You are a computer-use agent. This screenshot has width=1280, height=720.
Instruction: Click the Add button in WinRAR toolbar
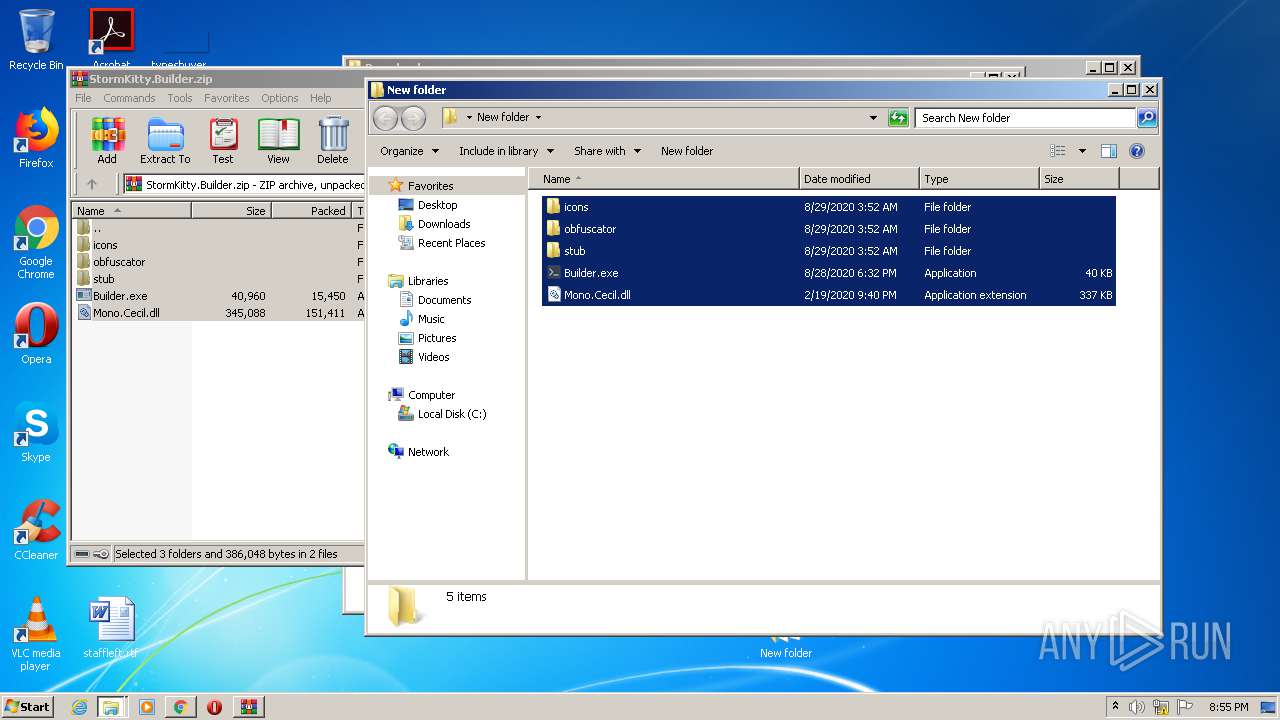[107, 140]
